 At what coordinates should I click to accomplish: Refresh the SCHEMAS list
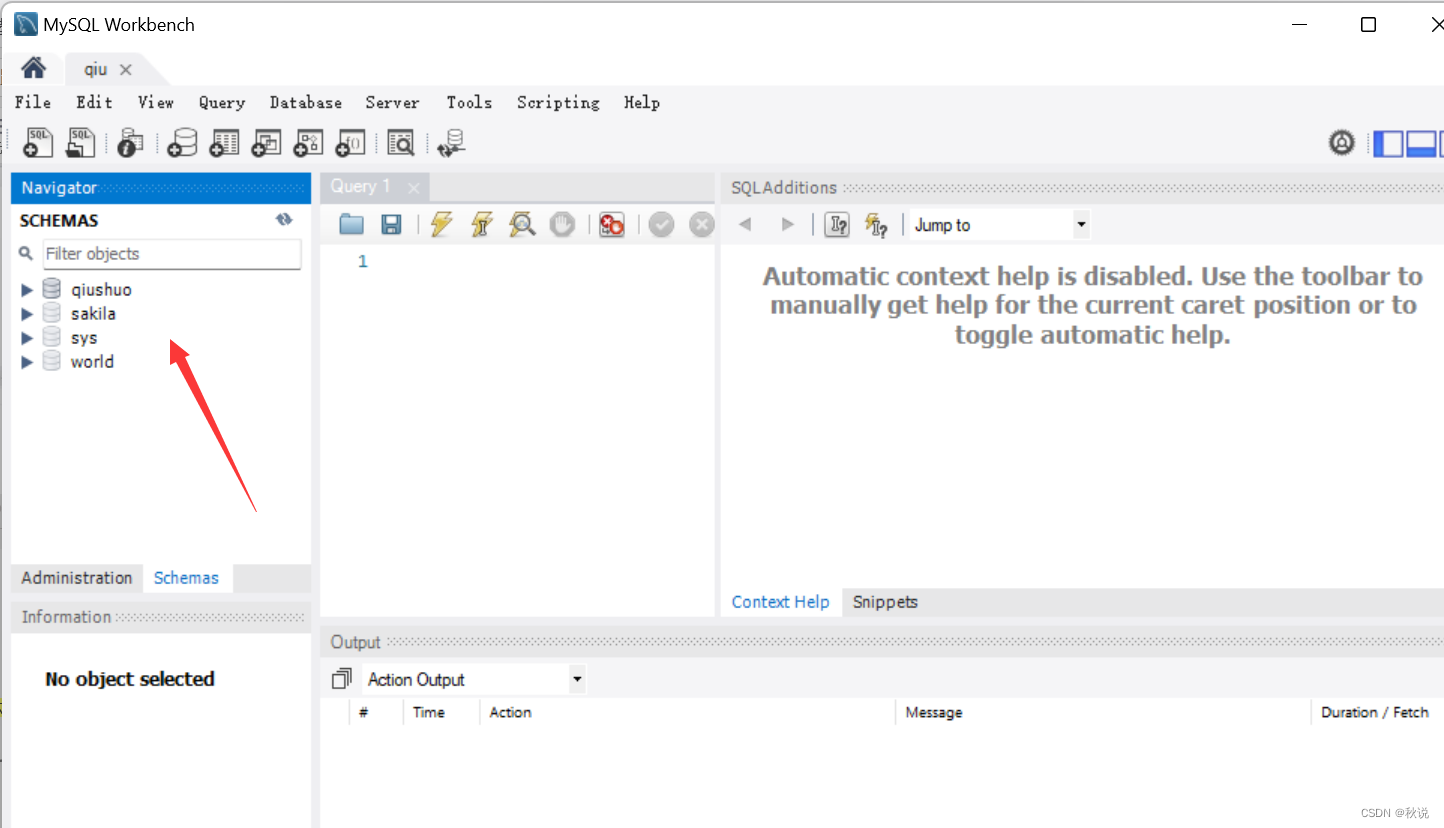(284, 220)
